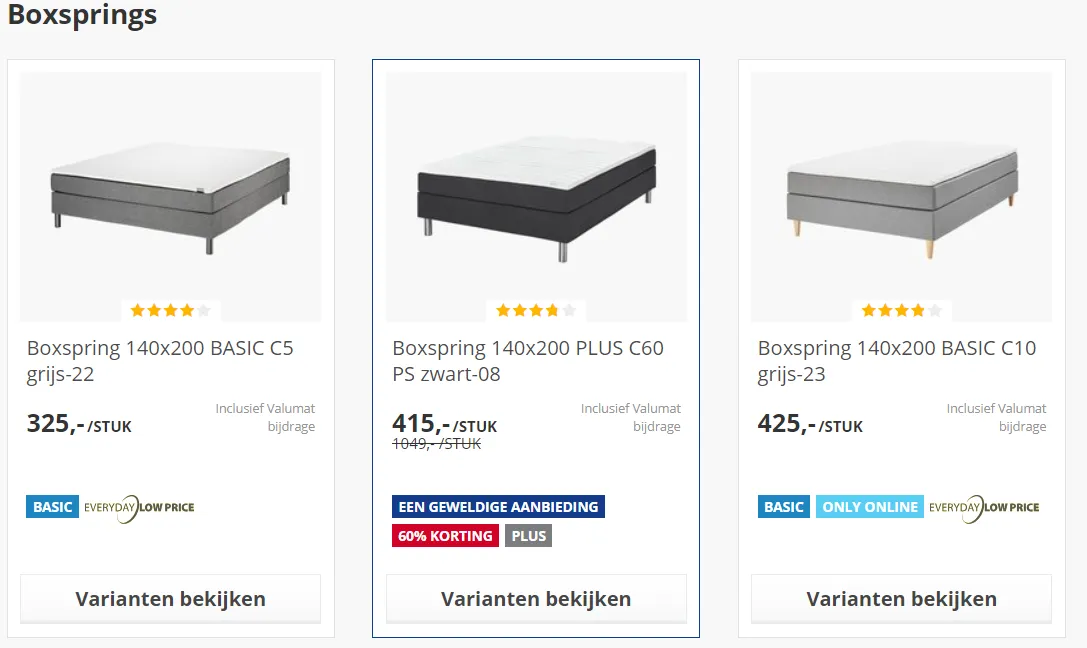View variants of BASIC C10 grijs-23

pos(901,599)
